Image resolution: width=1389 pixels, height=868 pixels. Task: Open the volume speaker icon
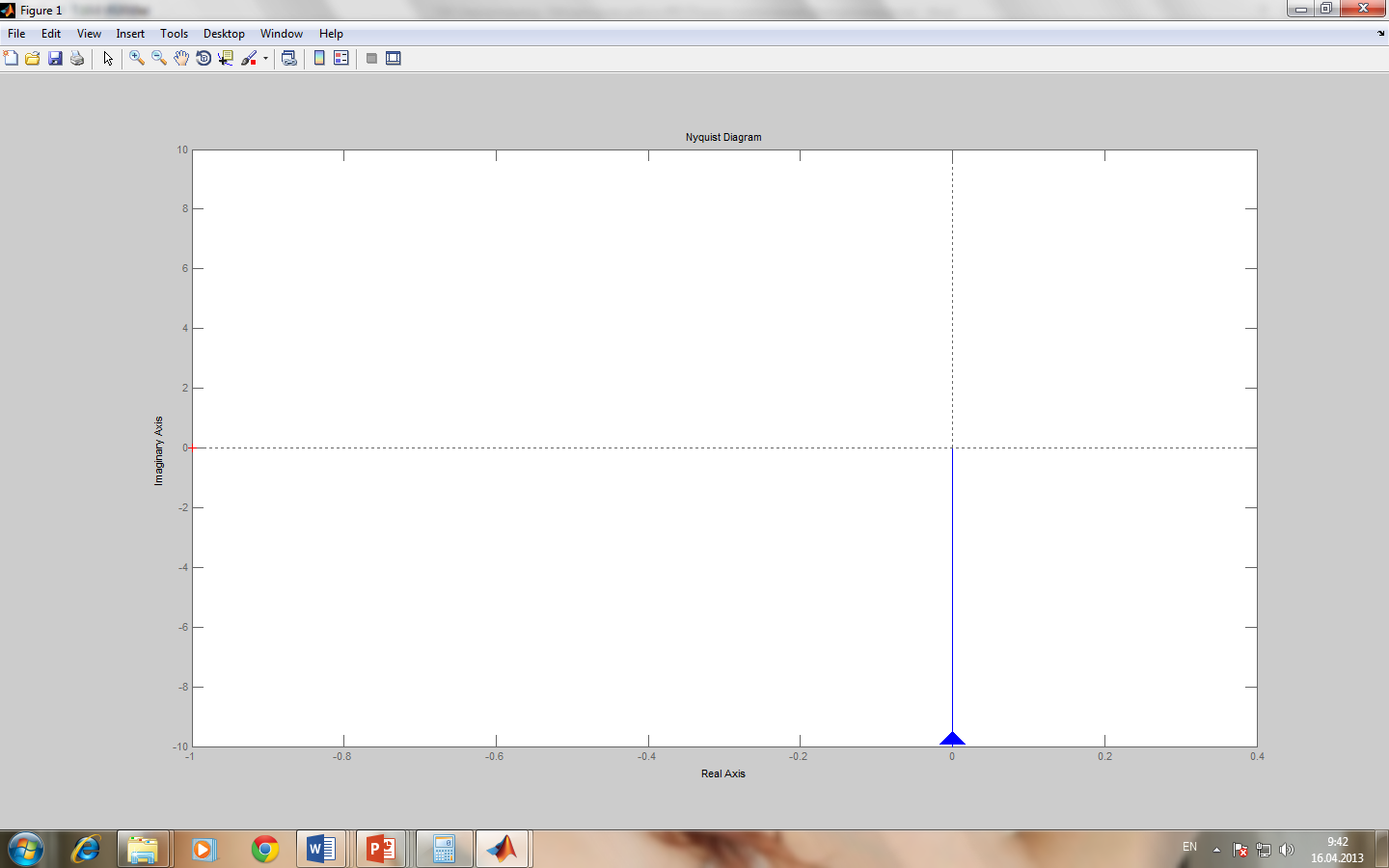[1286, 850]
